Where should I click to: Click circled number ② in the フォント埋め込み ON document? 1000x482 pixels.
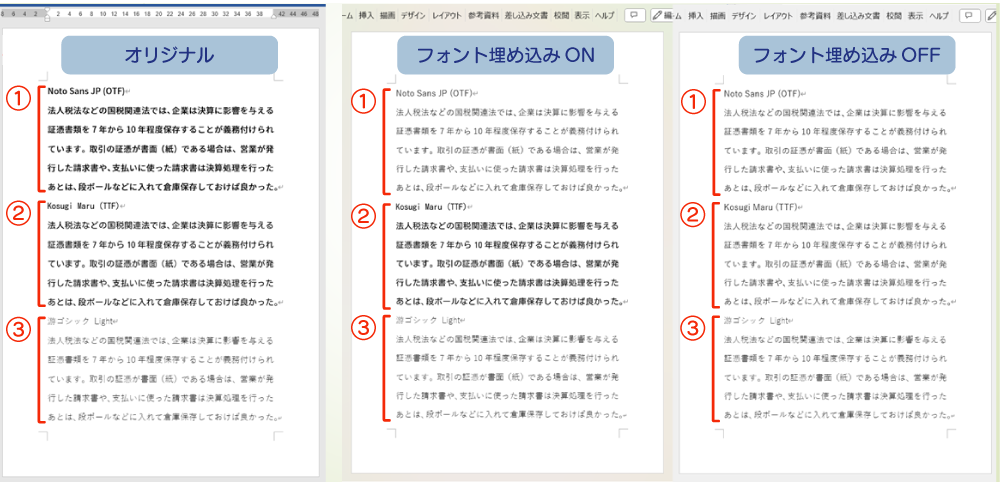point(365,215)
